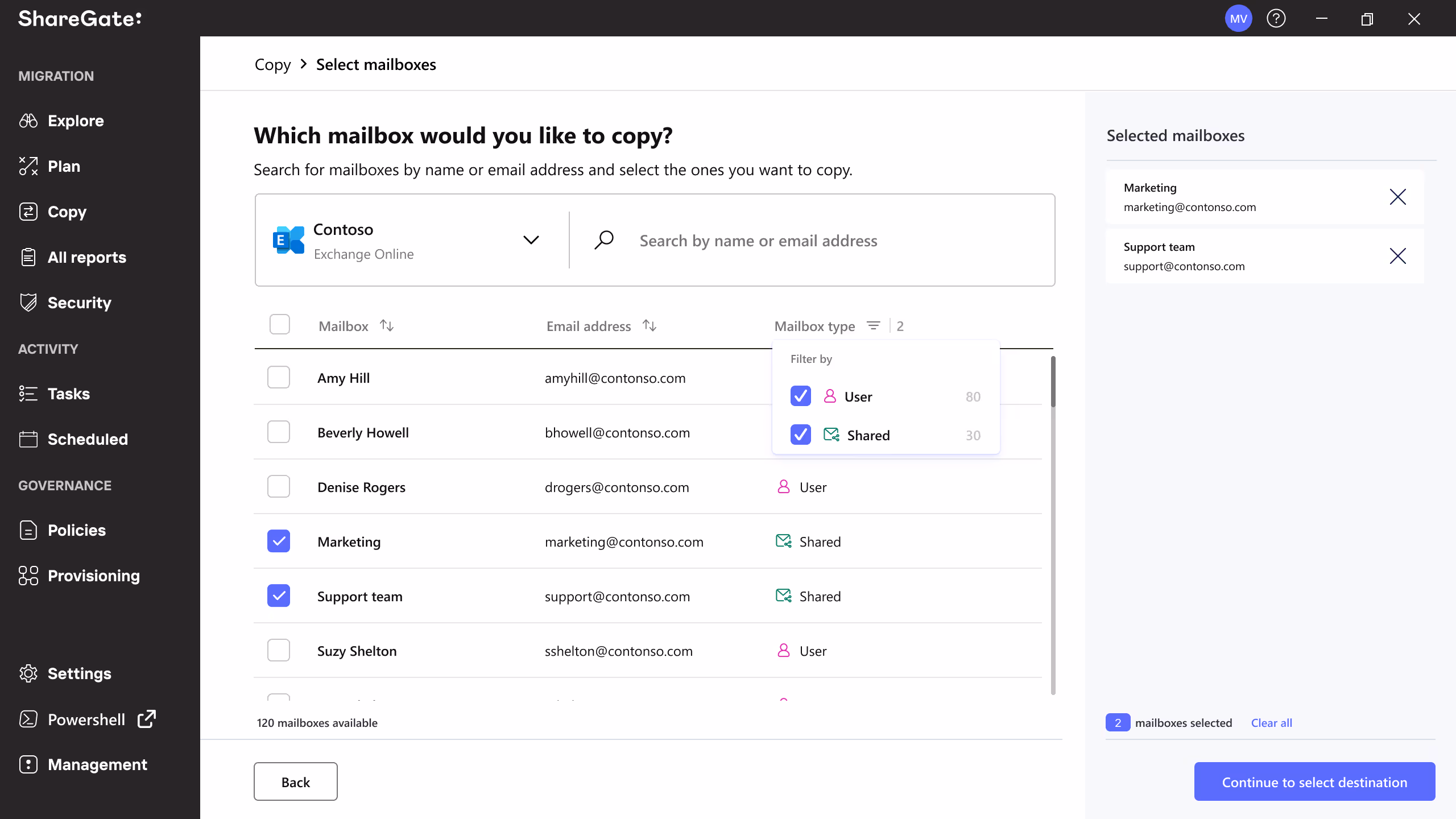
Task: Uncheck the Shared filter checkbox
Action: click(x=800, y=435)
